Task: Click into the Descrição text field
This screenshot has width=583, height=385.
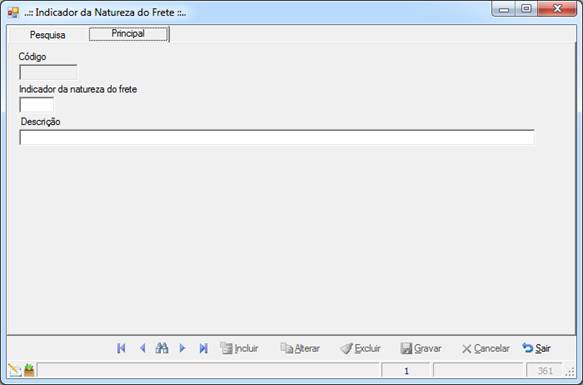Action: click(x=277, y=137)
